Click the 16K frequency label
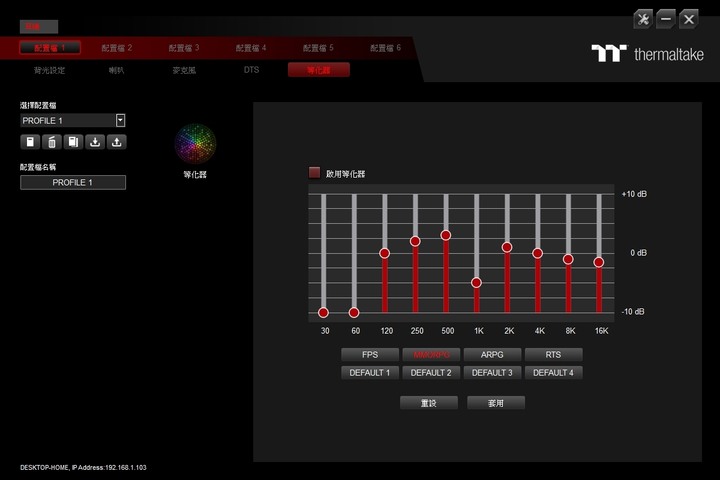Viewport: 720px width, 480px height. tap(602, 331)
